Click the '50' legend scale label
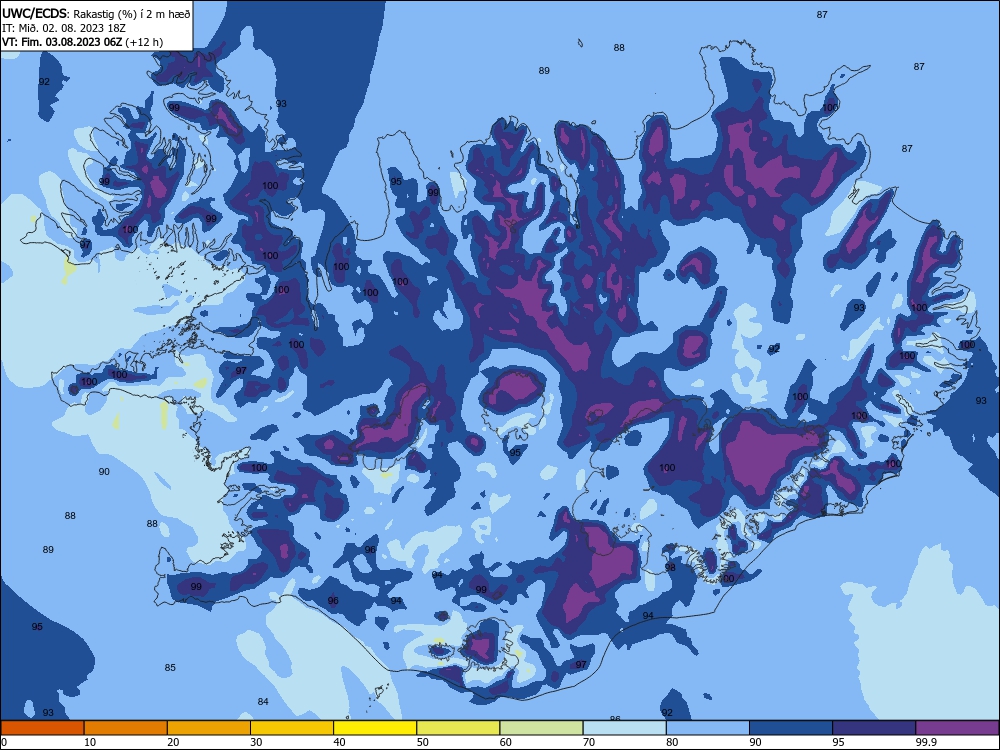1000x750 pixels. coord(422,742)
